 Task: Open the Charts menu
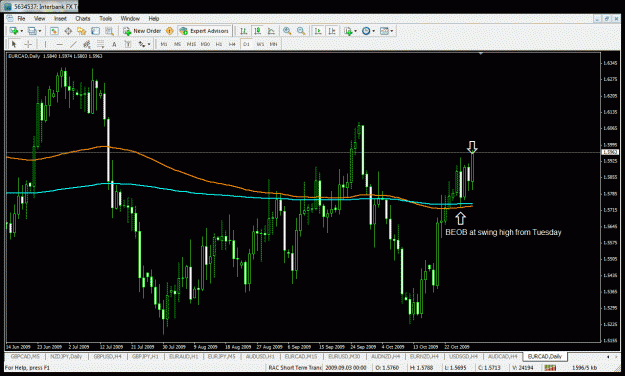(x=83, y=18)
